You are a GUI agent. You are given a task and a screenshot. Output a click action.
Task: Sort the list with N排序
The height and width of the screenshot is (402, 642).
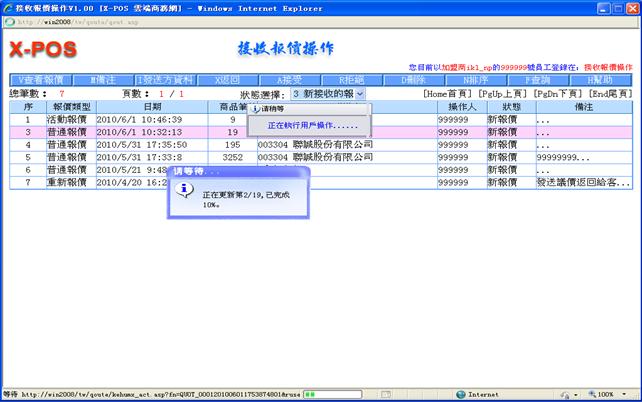(473, 79)
